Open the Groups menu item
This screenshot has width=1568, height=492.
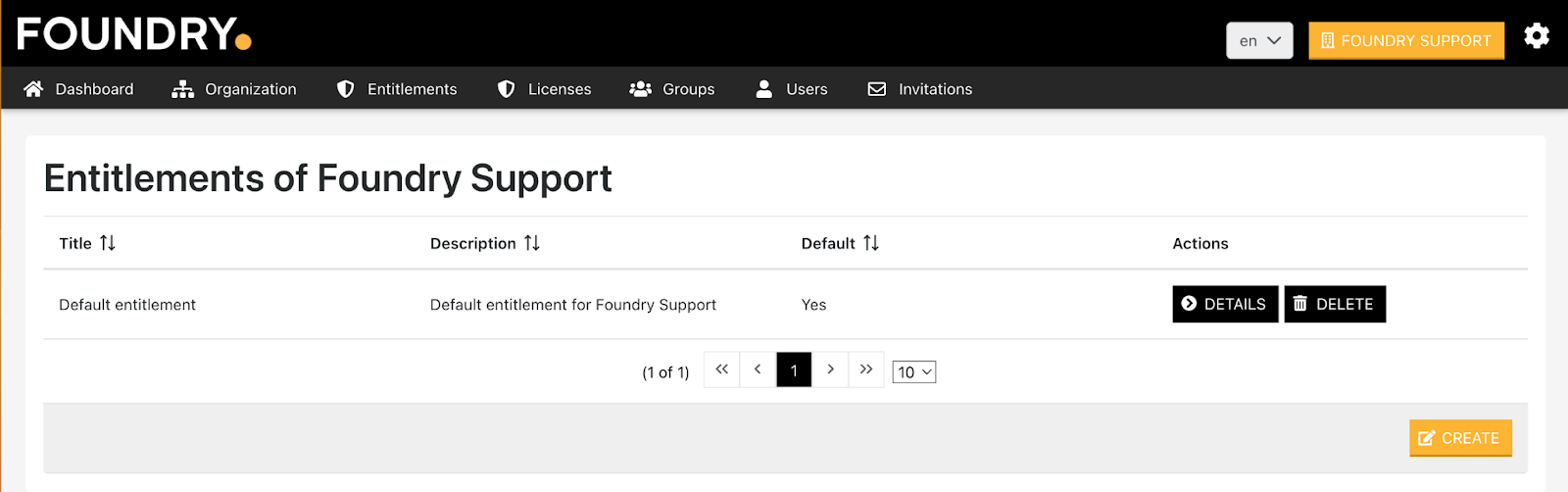click(672, 89)
